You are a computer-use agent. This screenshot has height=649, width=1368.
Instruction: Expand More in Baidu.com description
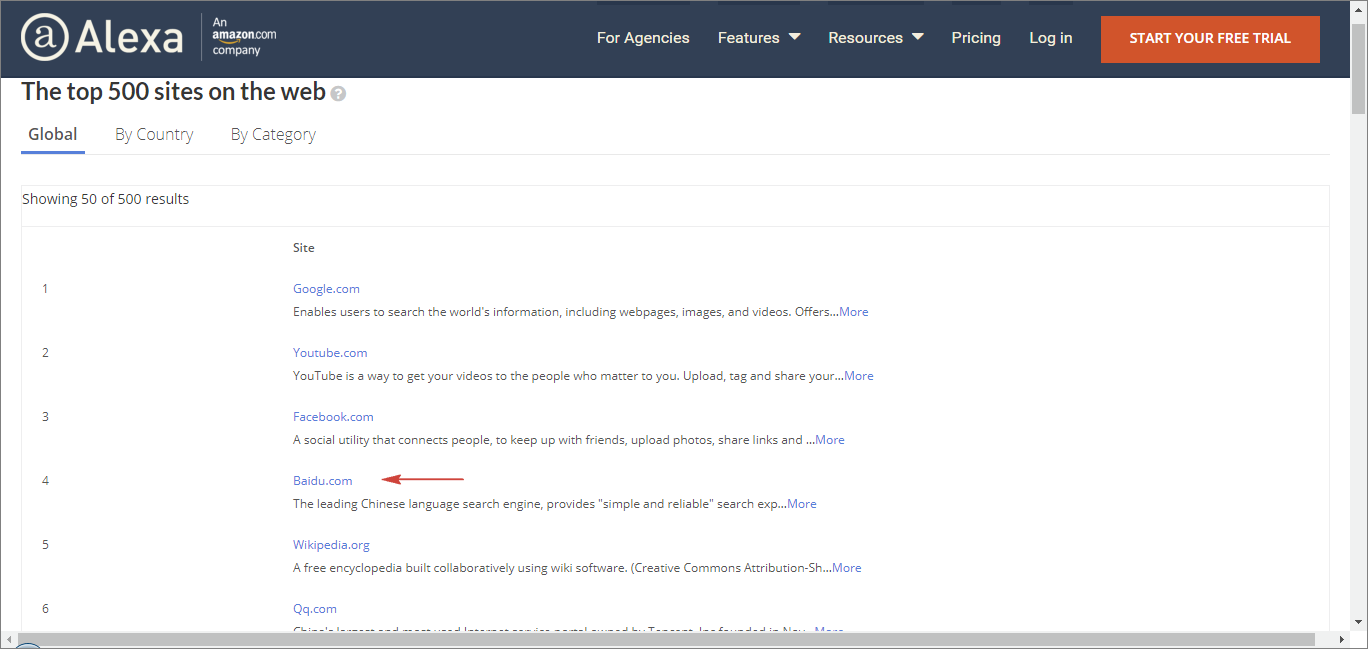coord(802,504)
